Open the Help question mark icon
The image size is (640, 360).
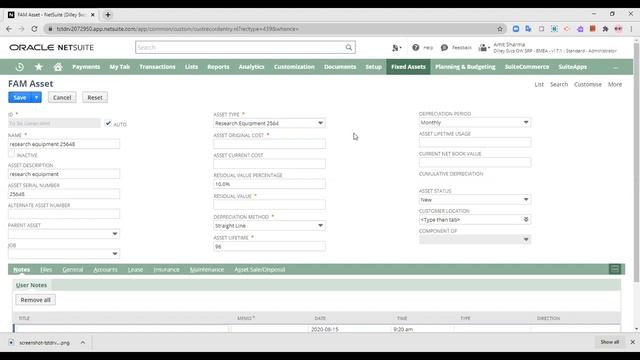(416, 47)
